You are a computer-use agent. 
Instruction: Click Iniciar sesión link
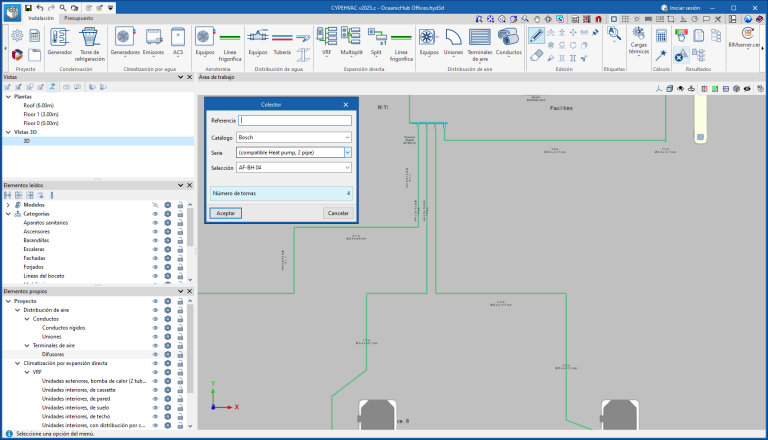(680, 8)
